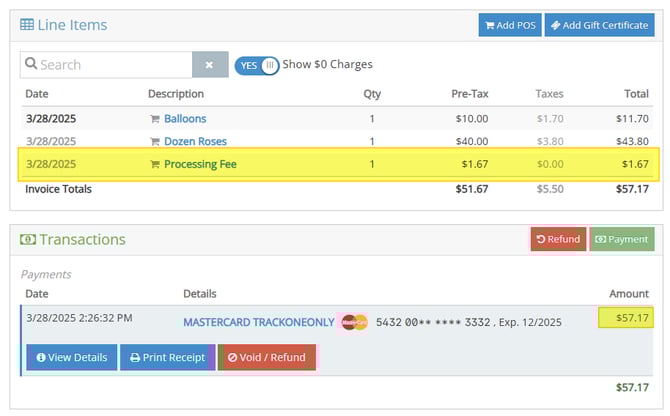The image size is (670, 416).
Task: Click the Print Receipt button
Action: (168, 357)
